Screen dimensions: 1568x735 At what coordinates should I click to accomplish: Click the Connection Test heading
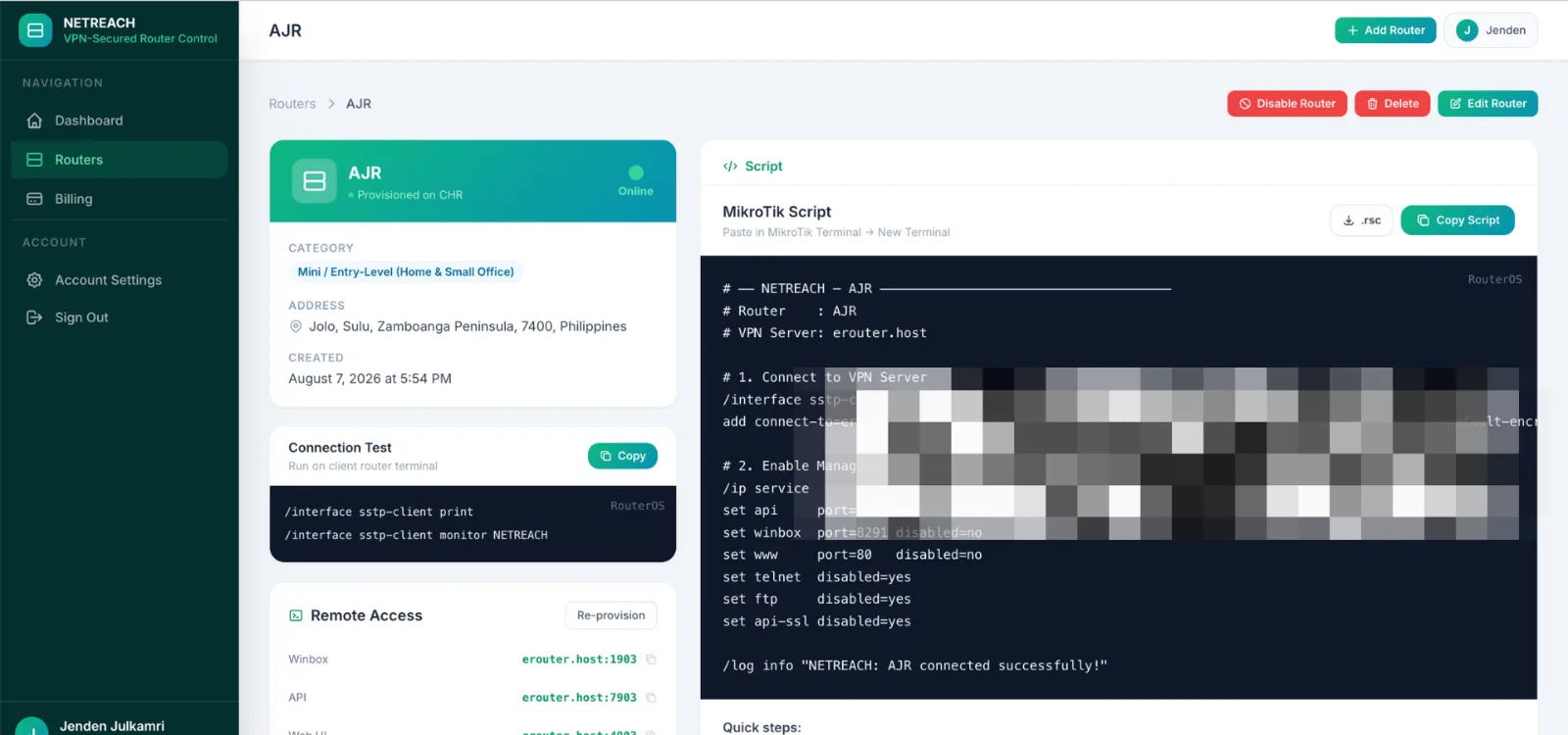340,448
